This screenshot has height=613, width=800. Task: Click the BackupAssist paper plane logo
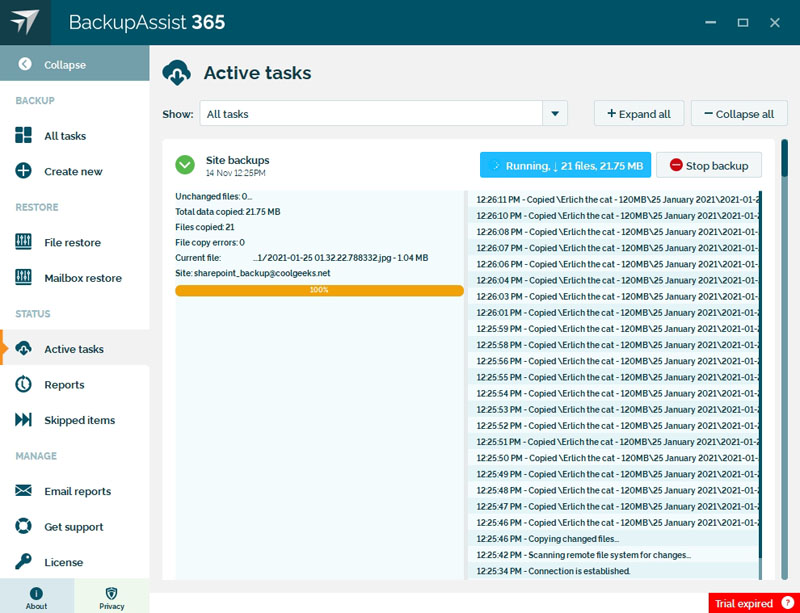(x=25, y=22)
